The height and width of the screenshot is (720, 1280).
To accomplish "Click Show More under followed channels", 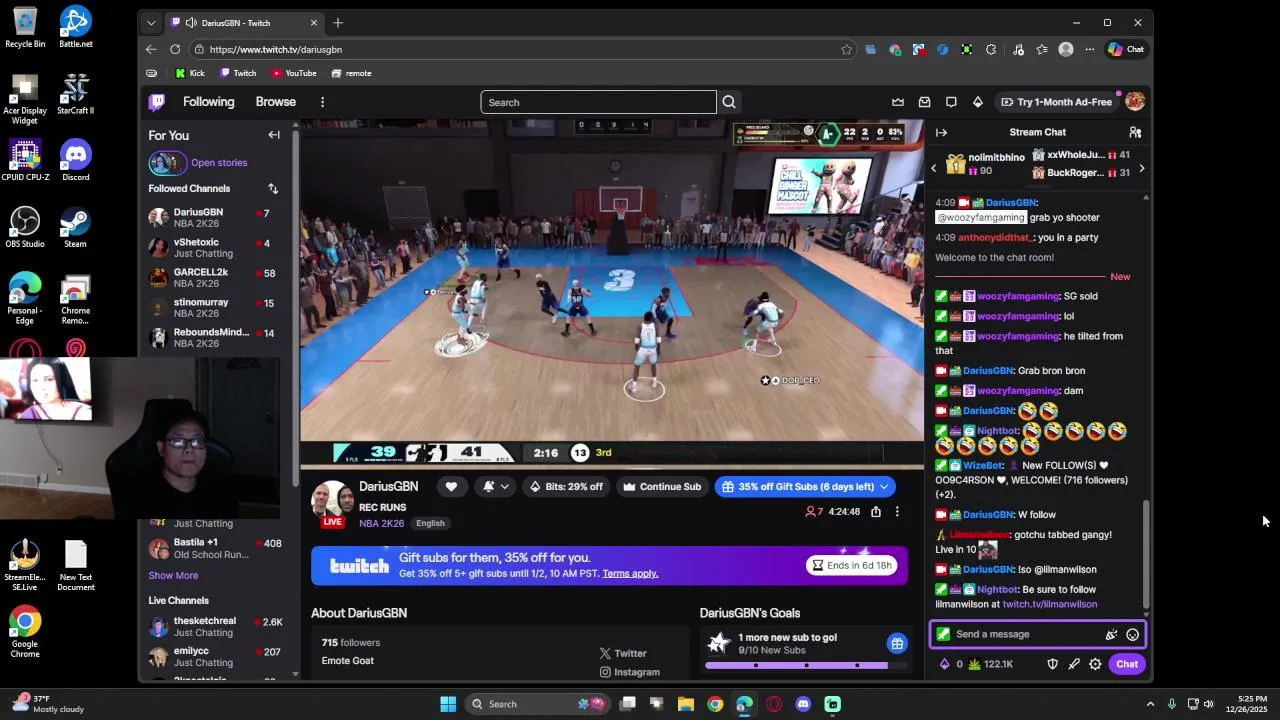I will click(173, 576).
